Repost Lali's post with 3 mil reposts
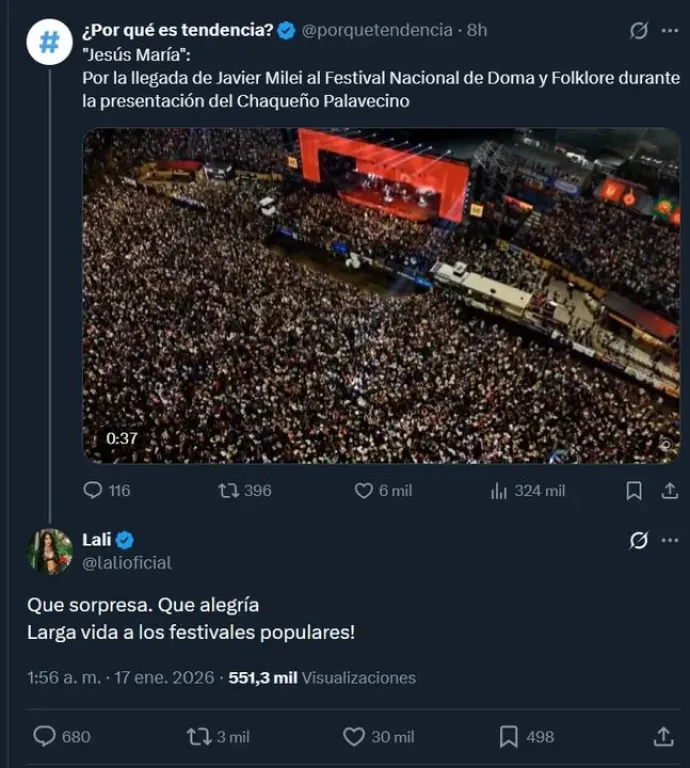Image resolution: width=690 pixels, height=768 pixels. tap(199, 736)
